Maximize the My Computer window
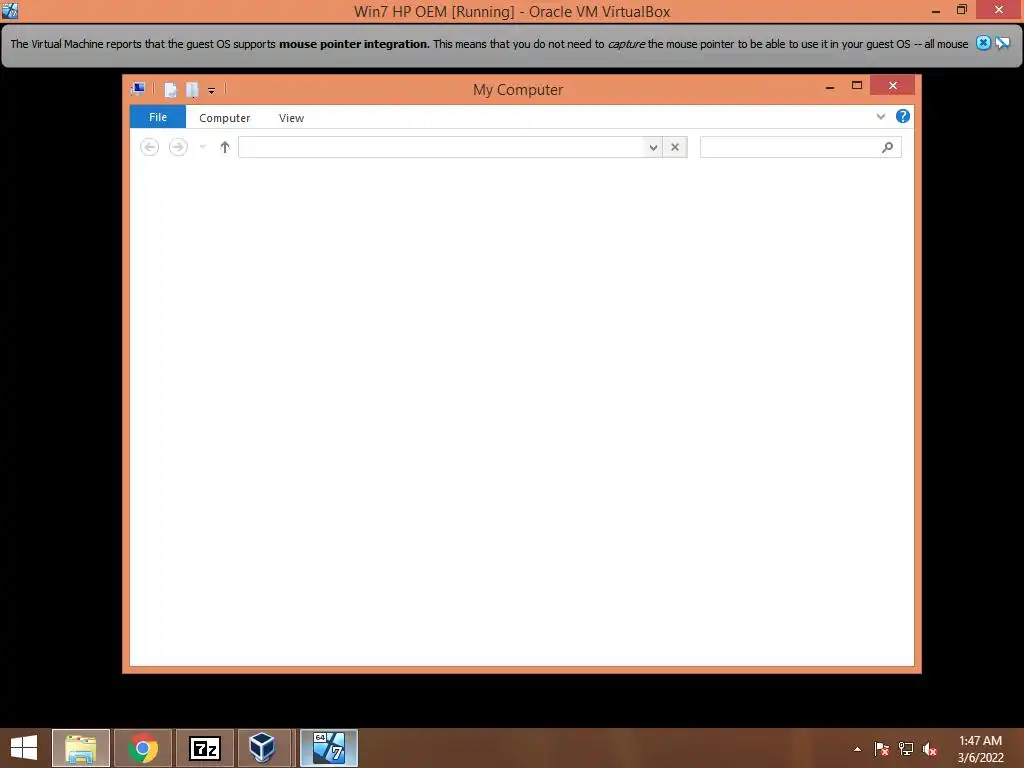Viewport: 1024px width, 768px height. [857, 86]
